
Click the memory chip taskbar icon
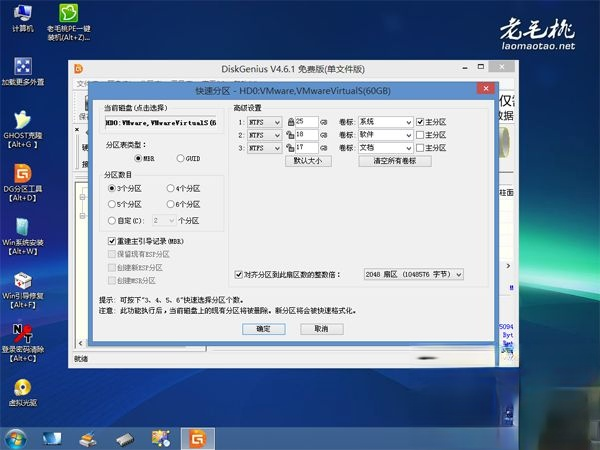click(125, 439)
